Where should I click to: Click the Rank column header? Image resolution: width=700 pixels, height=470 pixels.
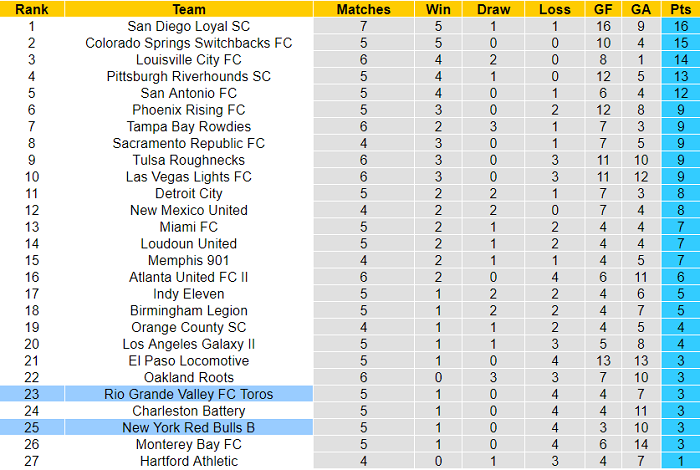[x=31, y=9]
